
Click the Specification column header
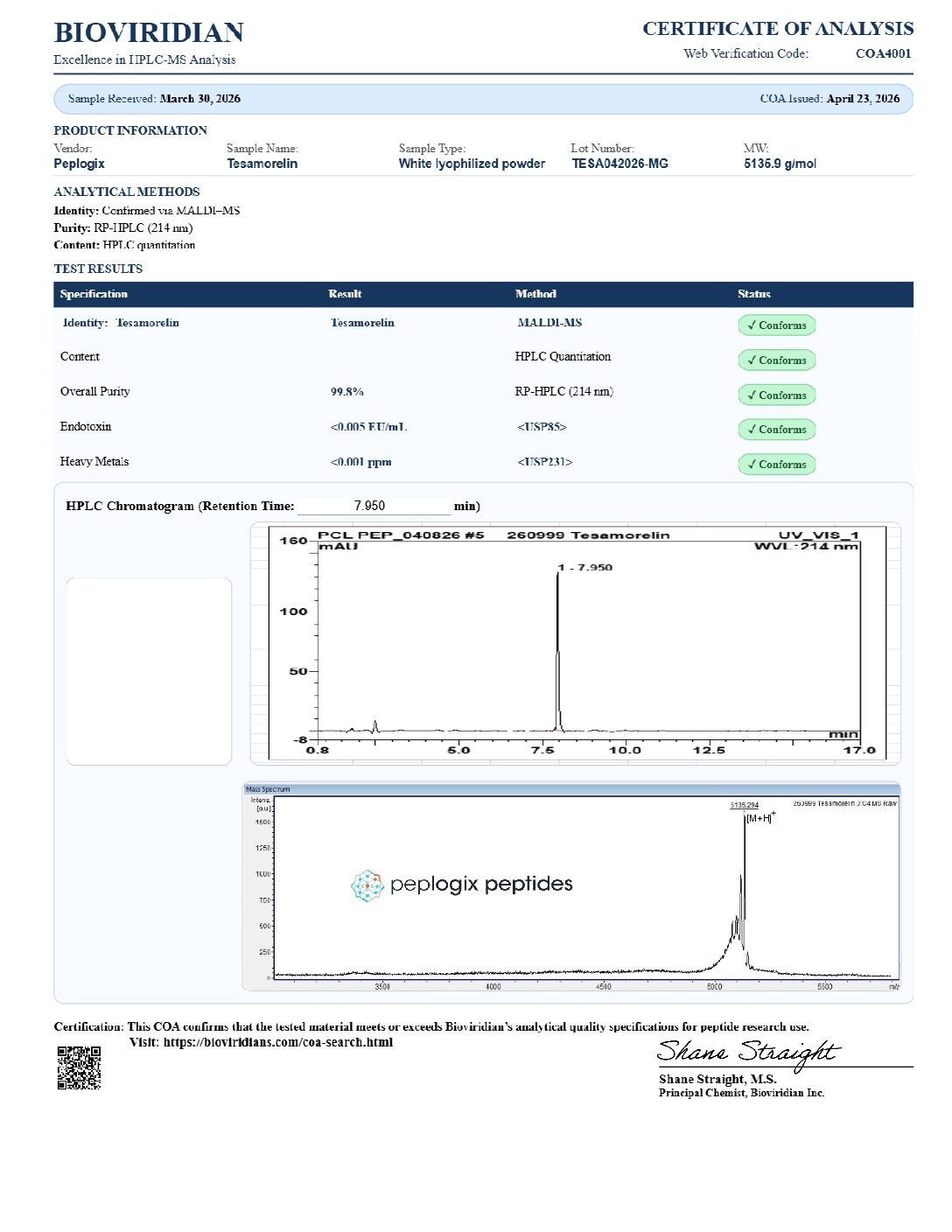94,294
